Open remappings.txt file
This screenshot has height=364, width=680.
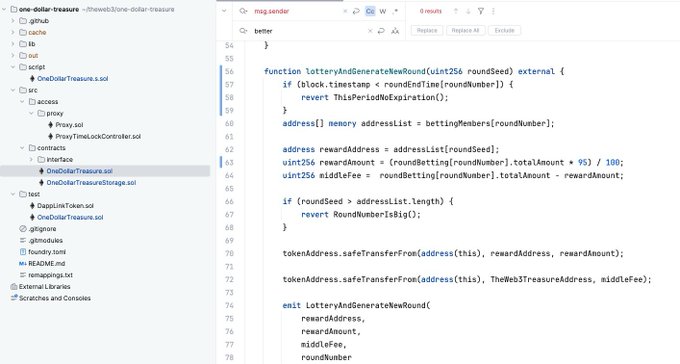point(50,275)
